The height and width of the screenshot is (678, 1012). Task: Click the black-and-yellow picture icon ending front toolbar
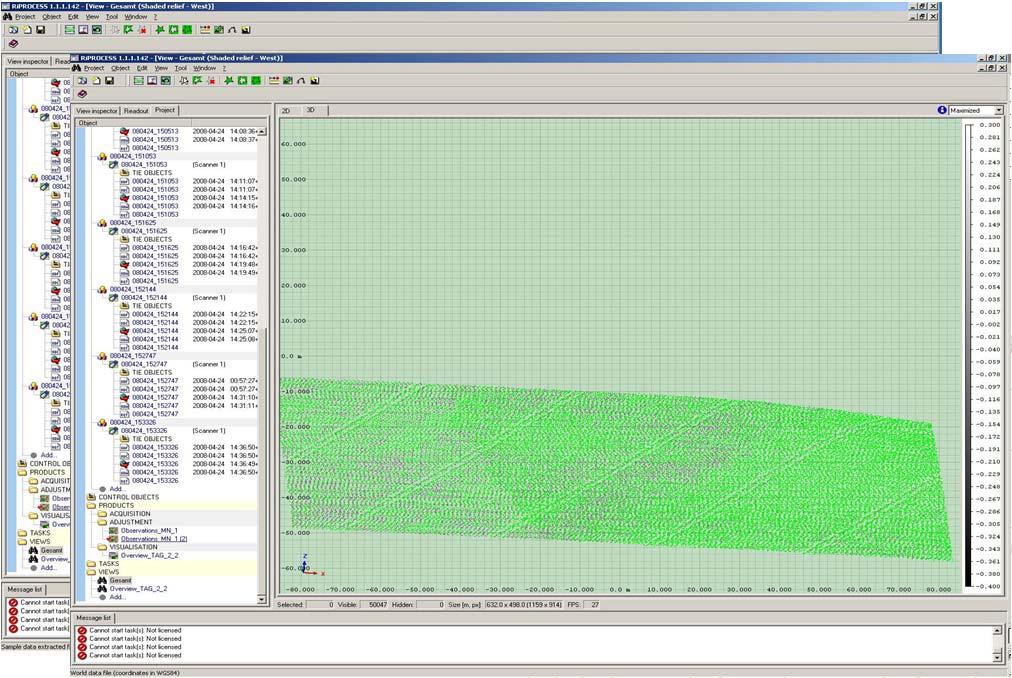[315, 81]
